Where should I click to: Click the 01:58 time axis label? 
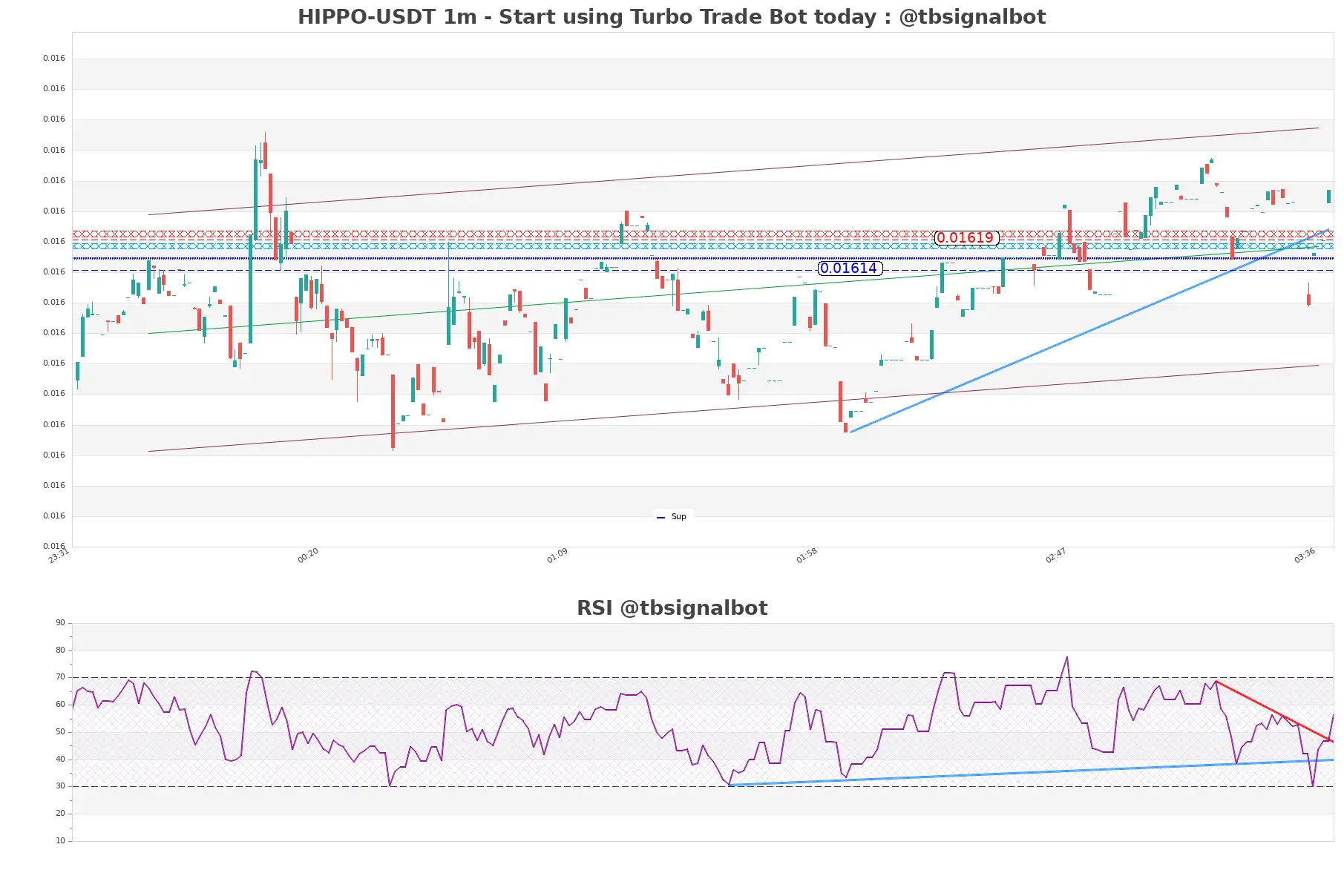coord(807,556)
